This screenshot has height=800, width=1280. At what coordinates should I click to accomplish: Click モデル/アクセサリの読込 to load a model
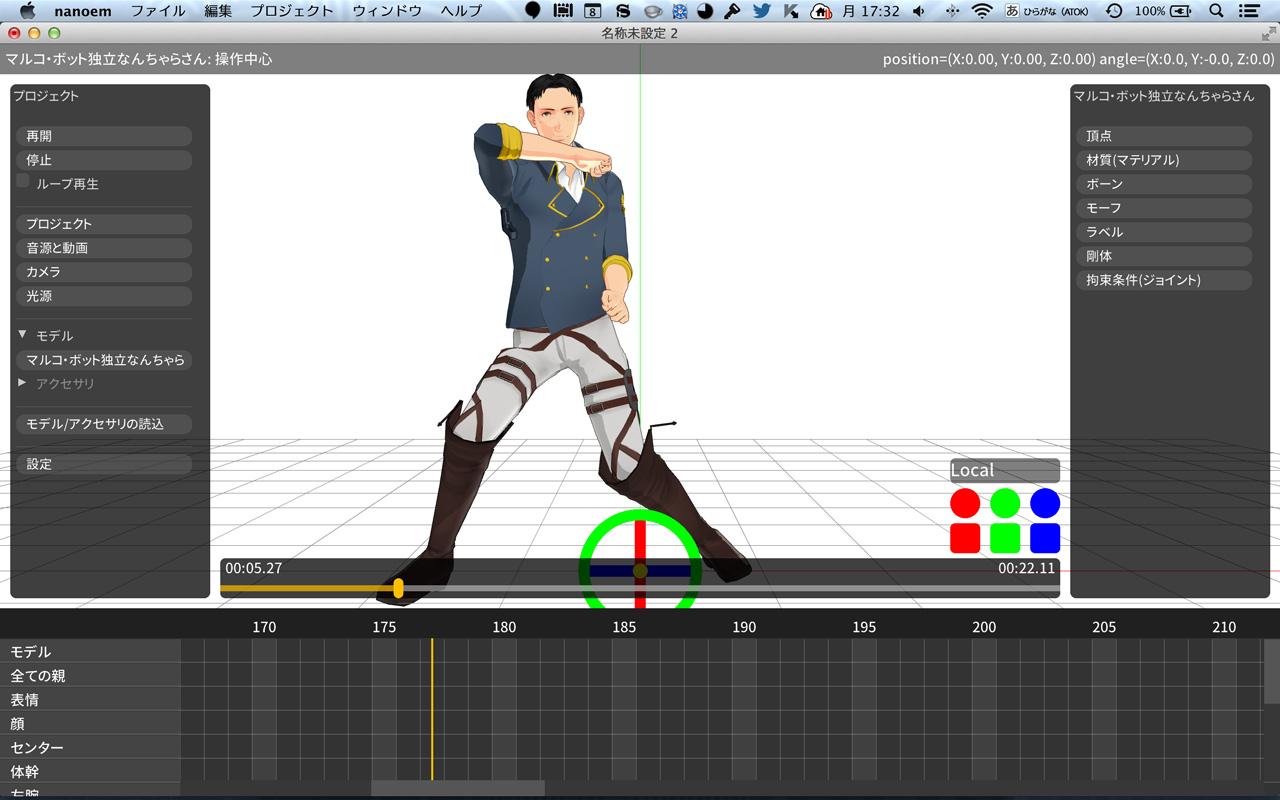pos(103,423)
